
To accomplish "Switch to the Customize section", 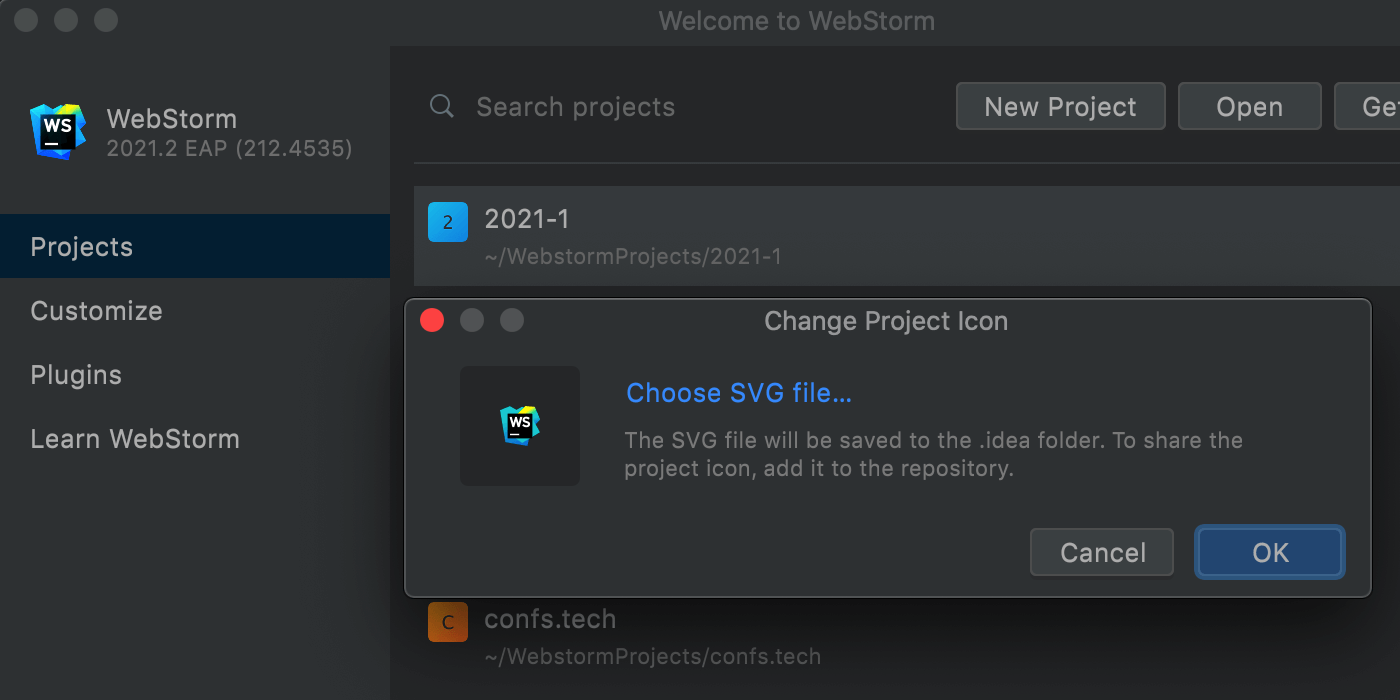I will (96, 311).
